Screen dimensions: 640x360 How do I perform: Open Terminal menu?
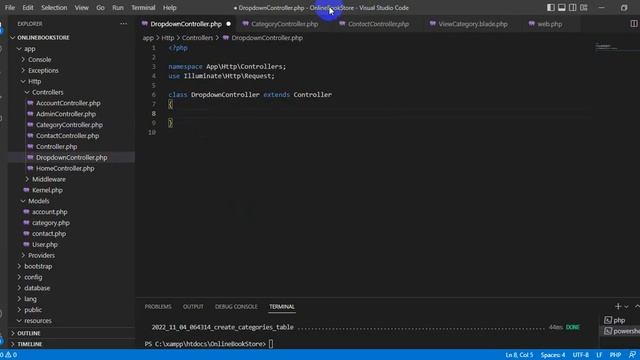[x=143, y=7]
